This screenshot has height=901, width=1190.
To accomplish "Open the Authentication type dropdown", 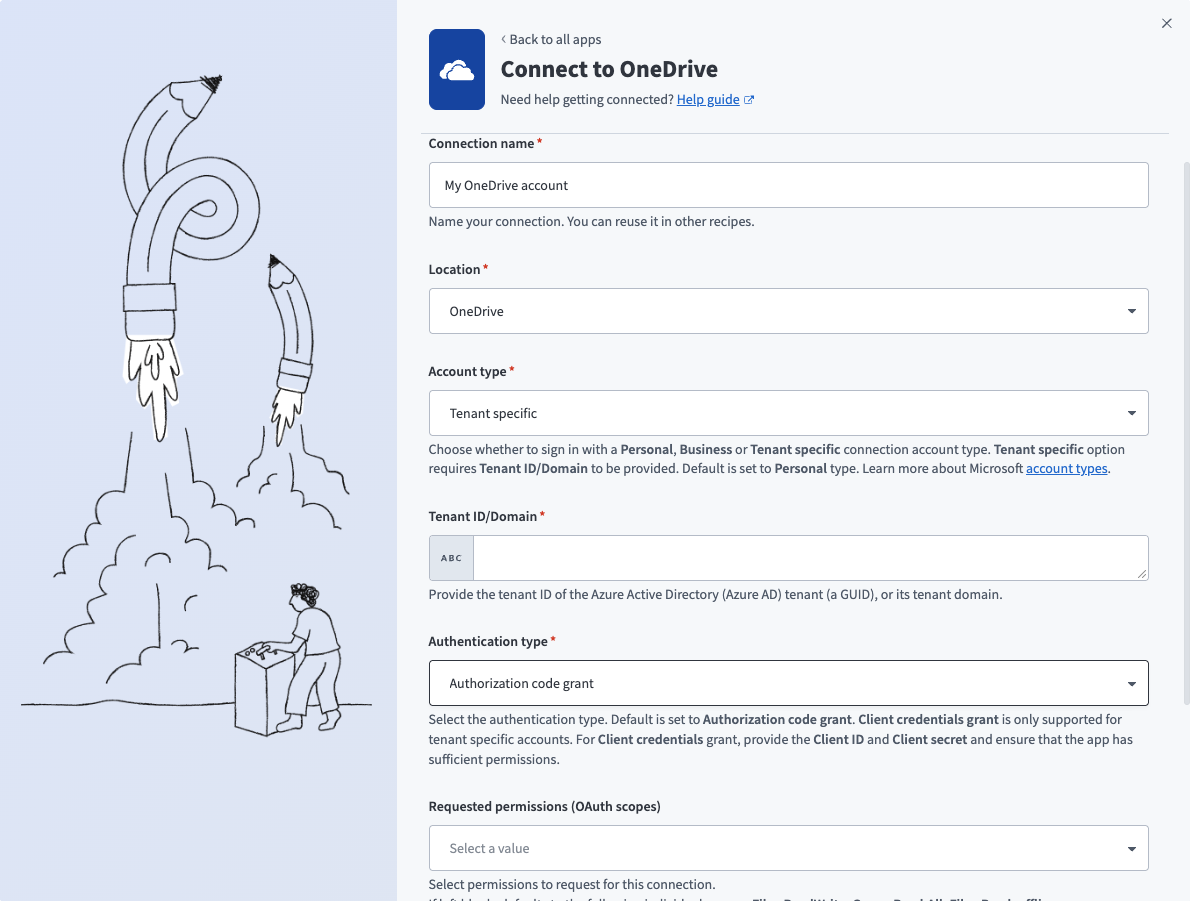I will [x=789, y=683].
